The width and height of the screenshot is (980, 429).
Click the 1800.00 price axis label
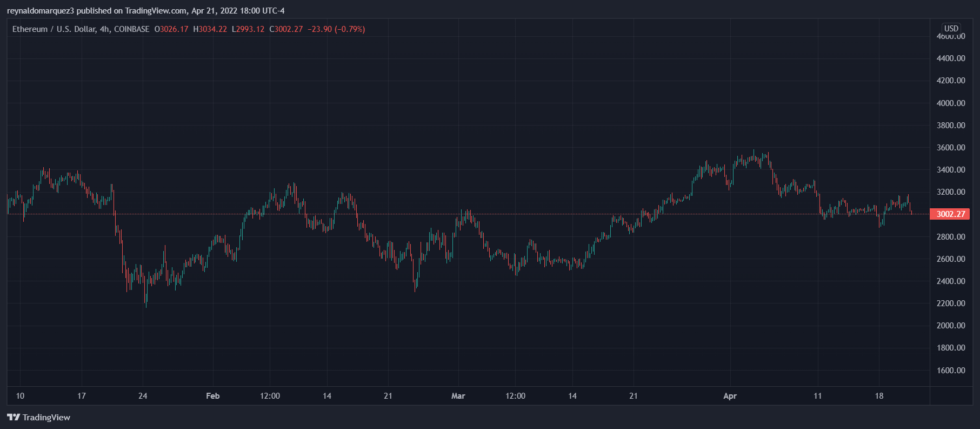[x=951, y=348]
